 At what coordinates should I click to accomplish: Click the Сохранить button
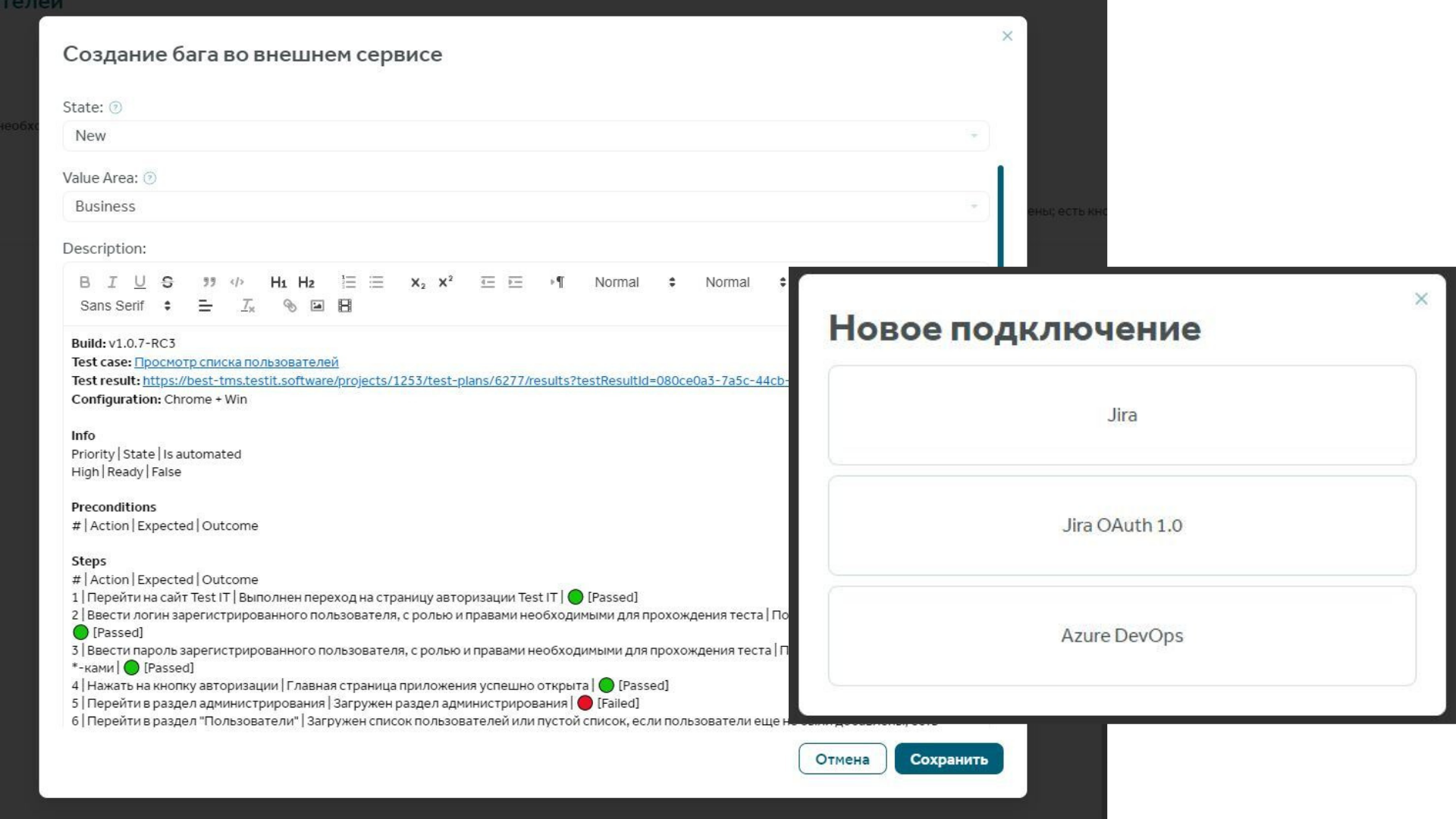click(x=949, y=759)
